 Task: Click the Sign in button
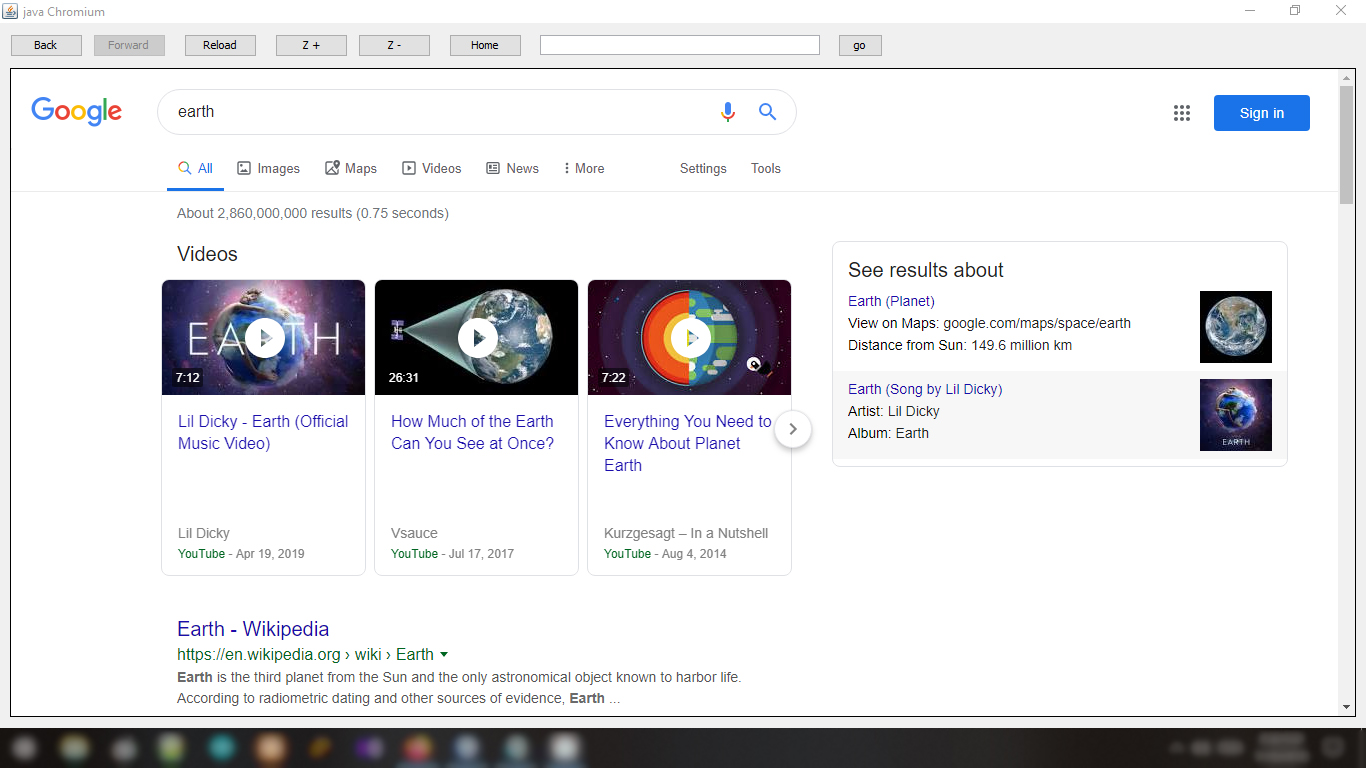1262,113
